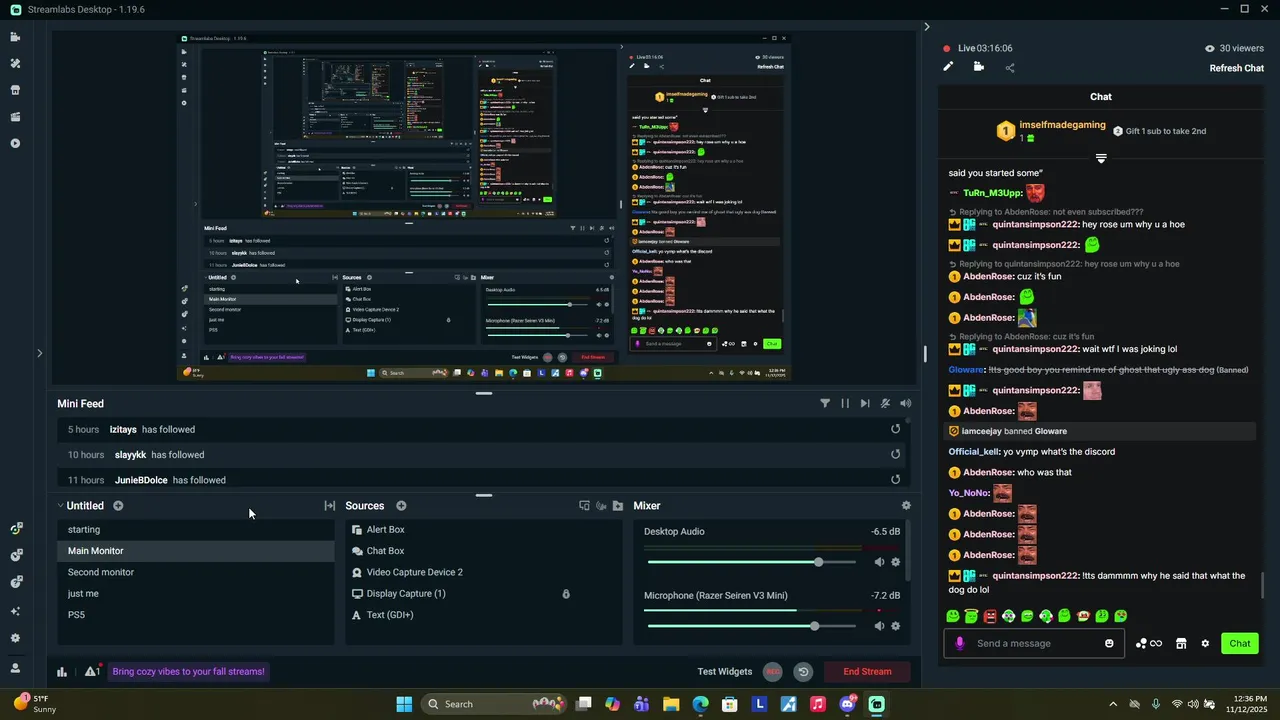The width and height of the screenshot is (1280, 720).
Task: Expand the left side panel arrow
Action: coord(40,352)
